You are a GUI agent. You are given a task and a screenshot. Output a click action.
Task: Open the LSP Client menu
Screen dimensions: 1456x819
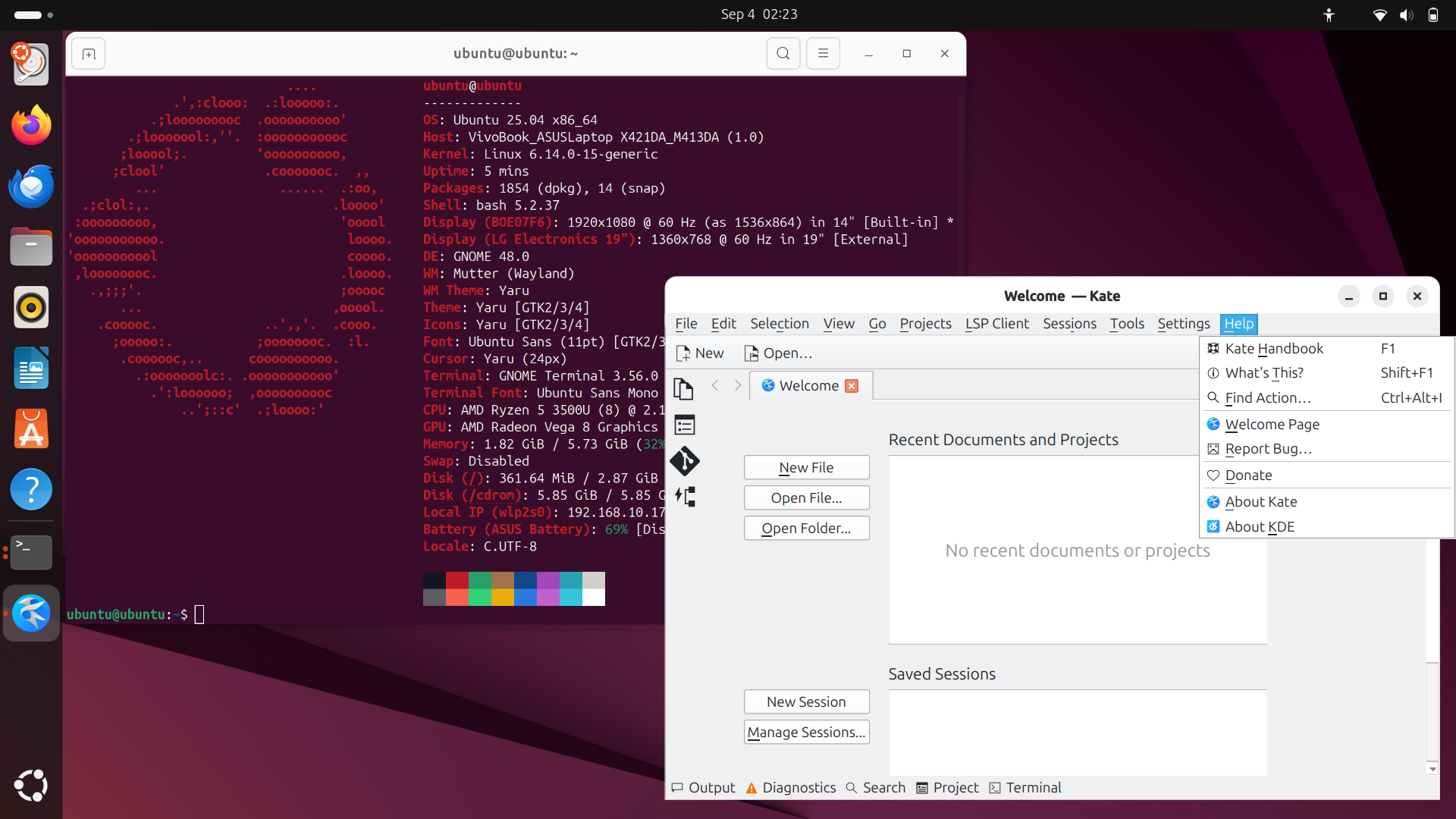click(997, 324)
